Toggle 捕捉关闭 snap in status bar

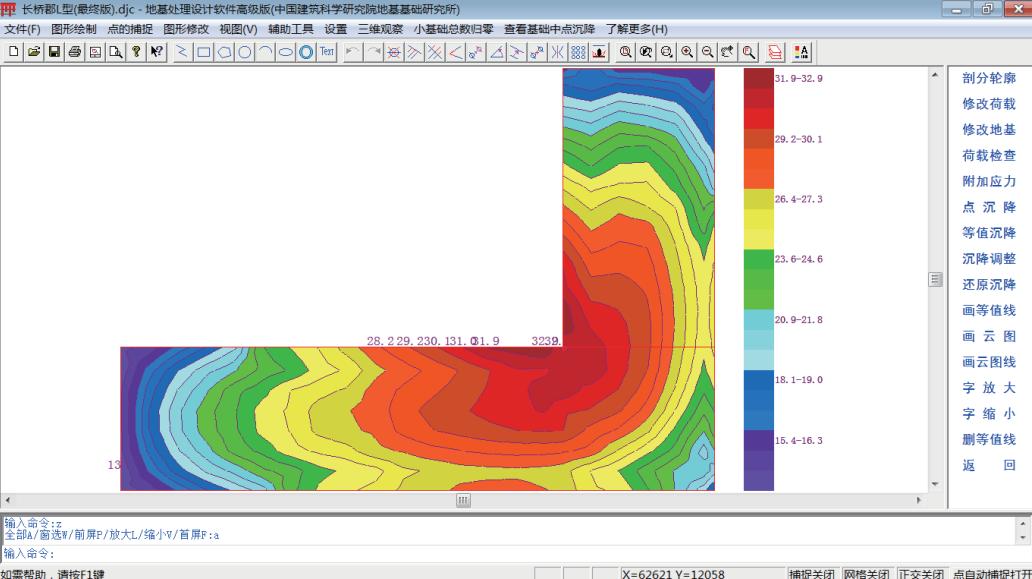click(812, 574)
